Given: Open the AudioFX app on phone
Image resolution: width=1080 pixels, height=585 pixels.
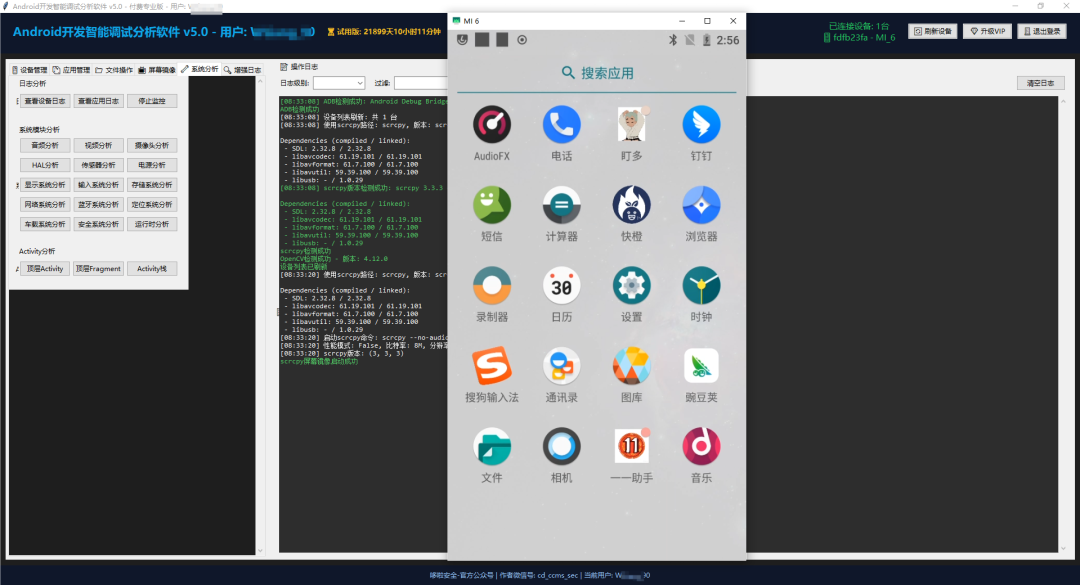Looking at the screenshot, I should [x=492, y=125].
